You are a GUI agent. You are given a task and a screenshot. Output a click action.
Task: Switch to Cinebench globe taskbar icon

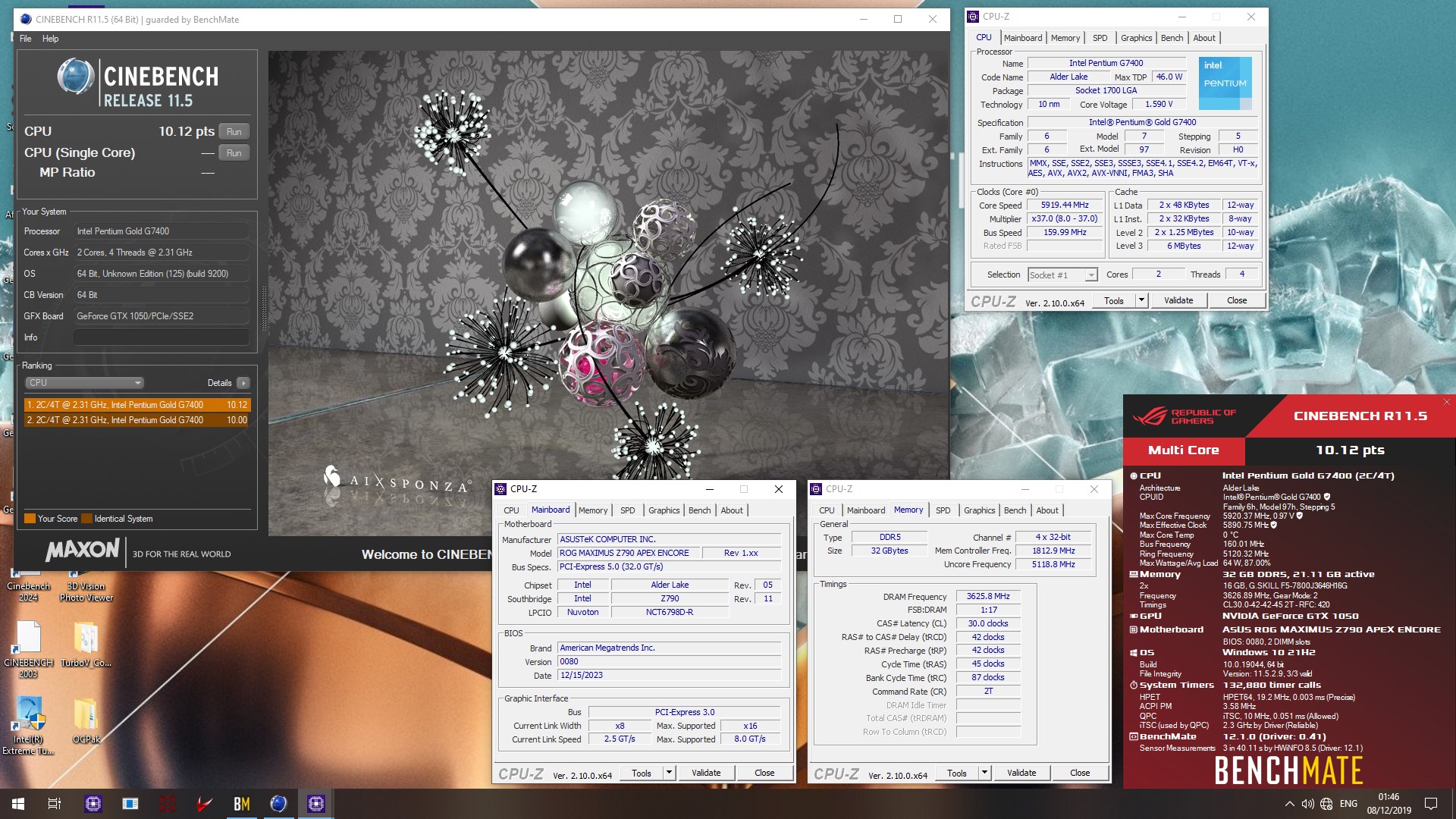pyautogui.click(x=278, y=804)
